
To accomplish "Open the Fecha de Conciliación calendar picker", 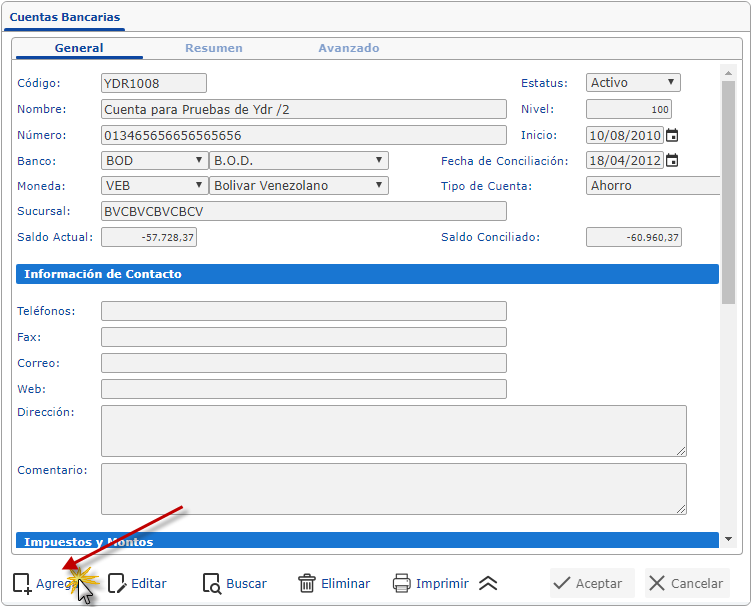I will click(x=672, y=160).
